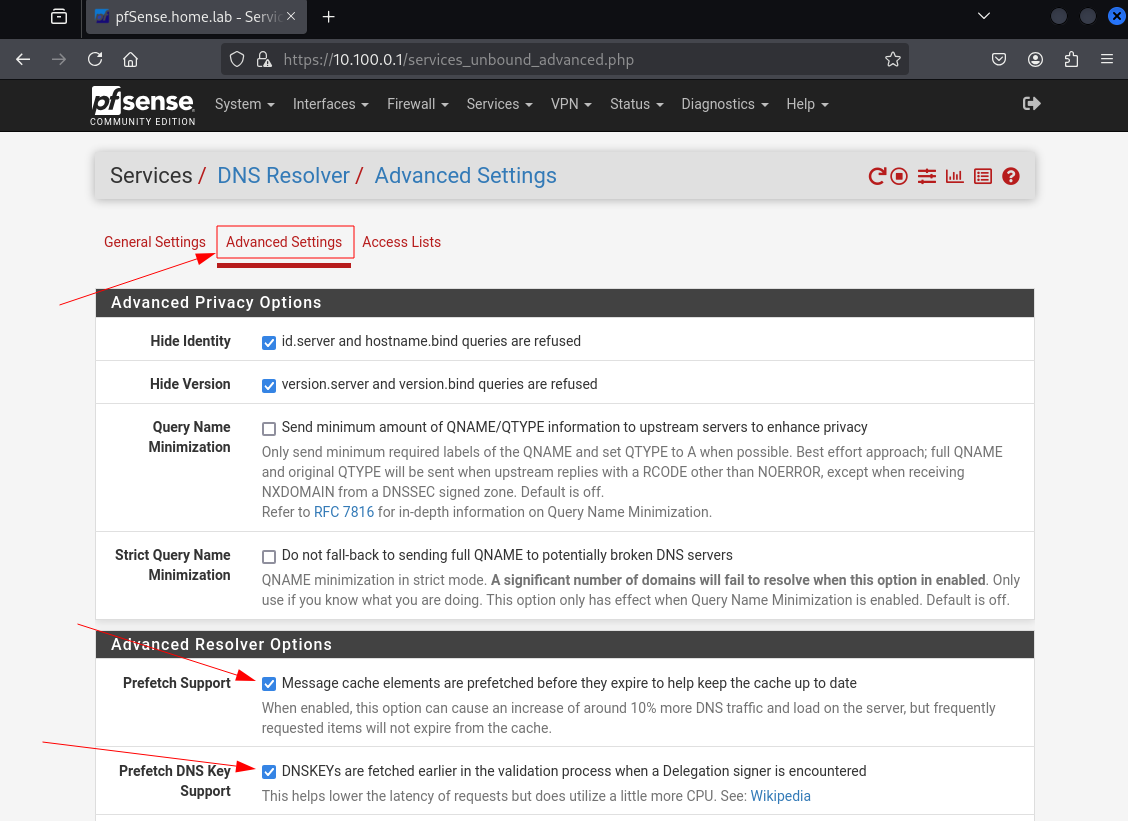Image resolution: width=1128 pixels, height=821 pixels.
Task: Expand the Services menu
Action: [x=499, y=104]
